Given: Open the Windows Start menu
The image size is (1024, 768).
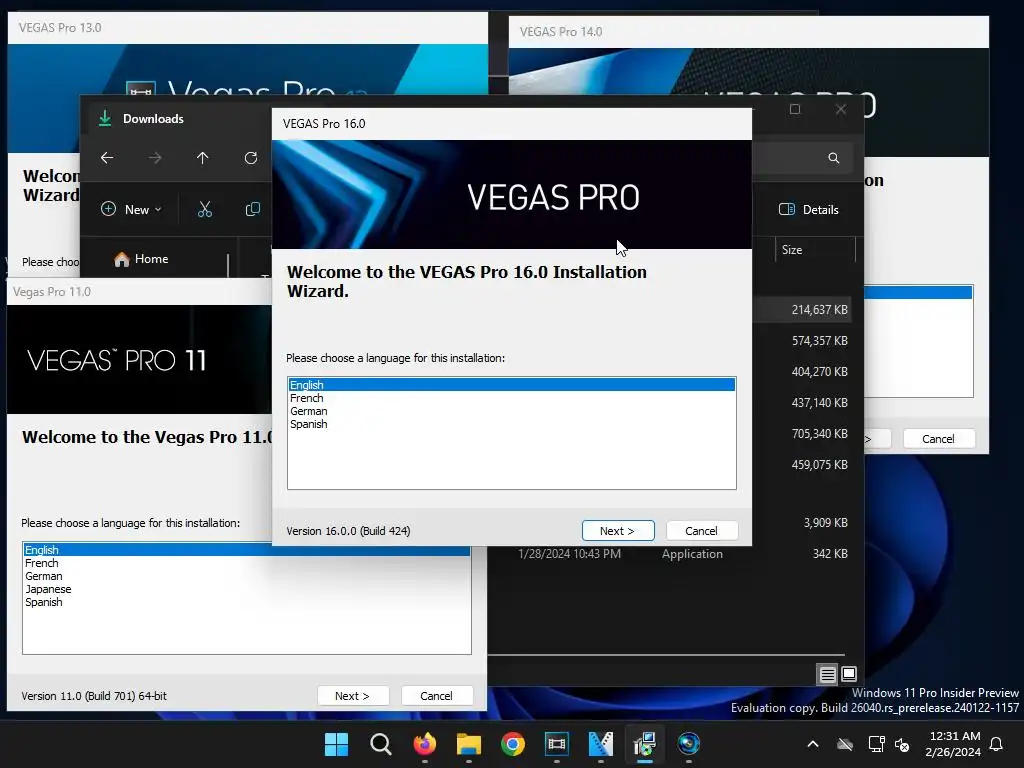Looking at the screenshot, I should click(x=336, y=744).
